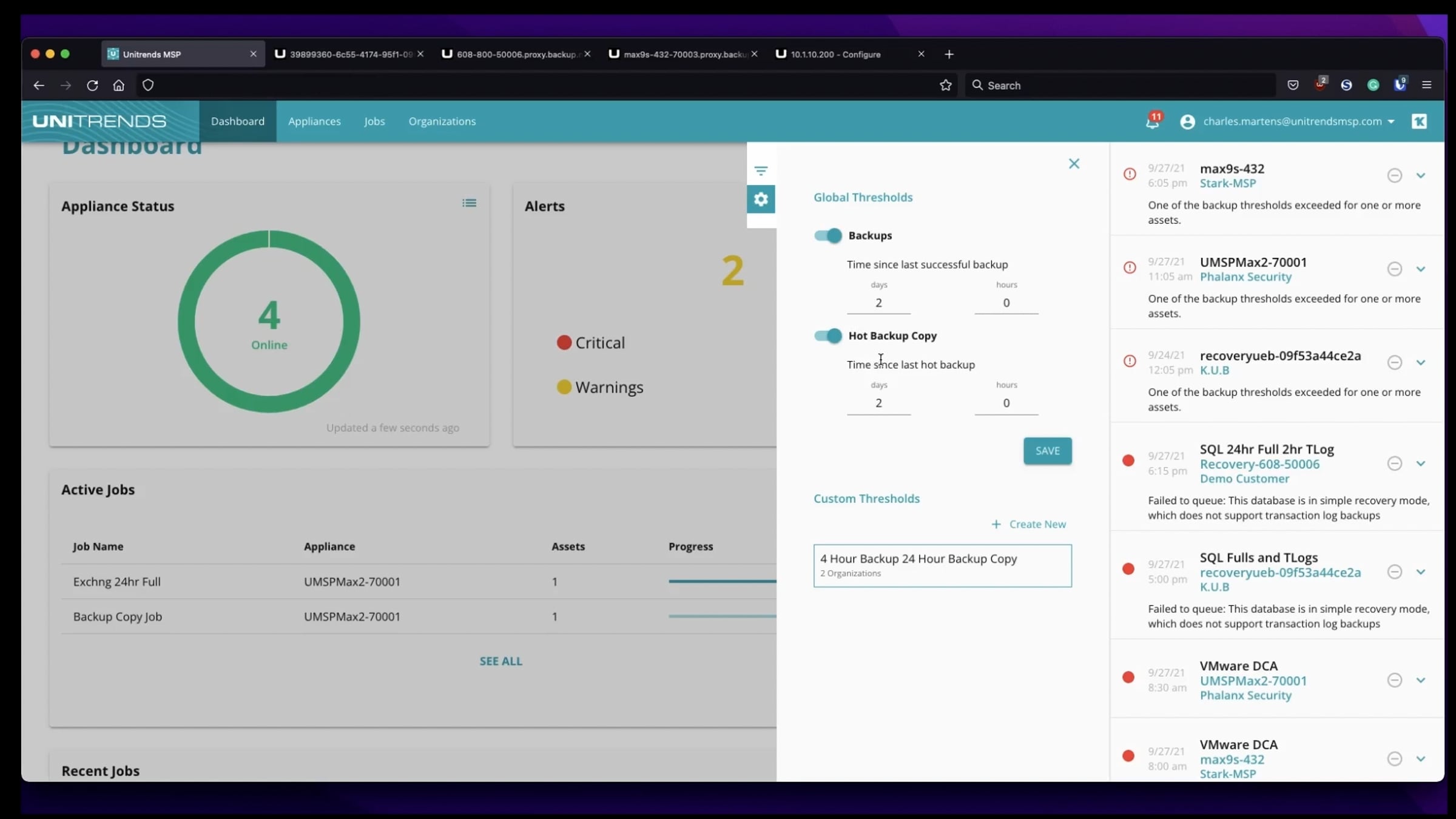Screen dimensions: 1456x819
Task: Expand the SQL 24hr Full 2hr TLog alert
Action: click(1421, 463)
